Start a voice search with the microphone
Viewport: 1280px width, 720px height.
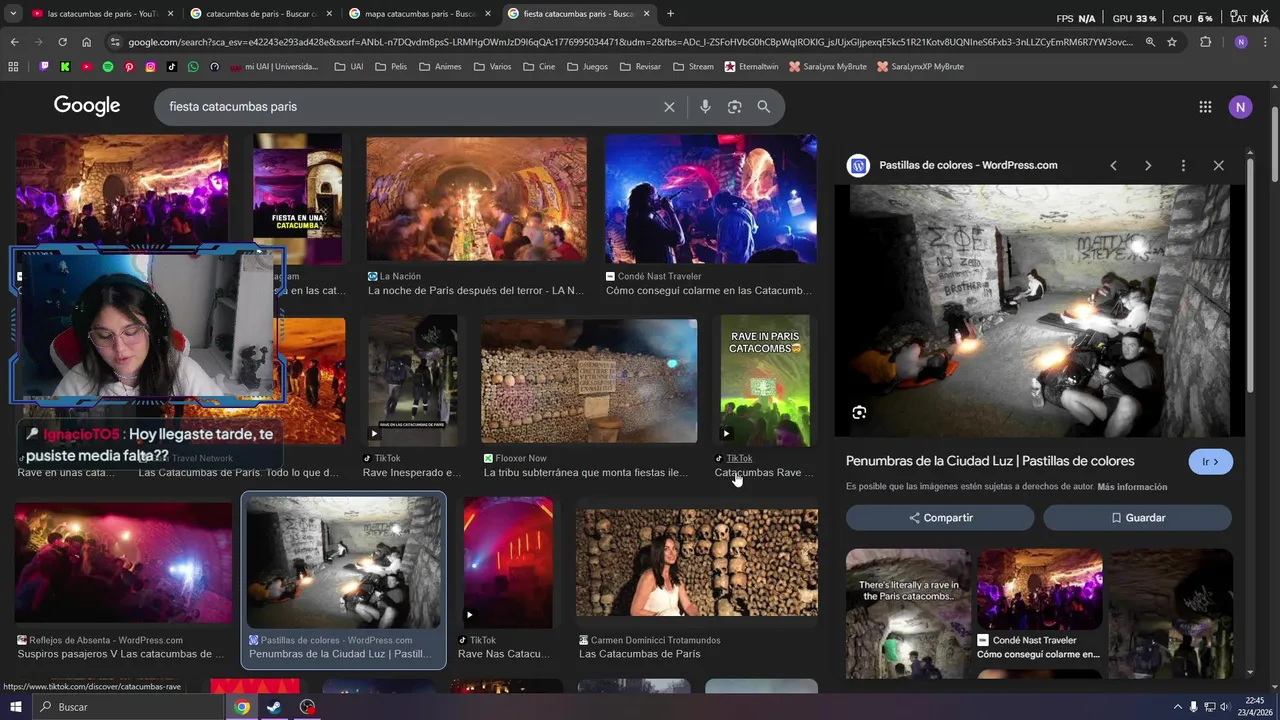(x=705, y=107)
